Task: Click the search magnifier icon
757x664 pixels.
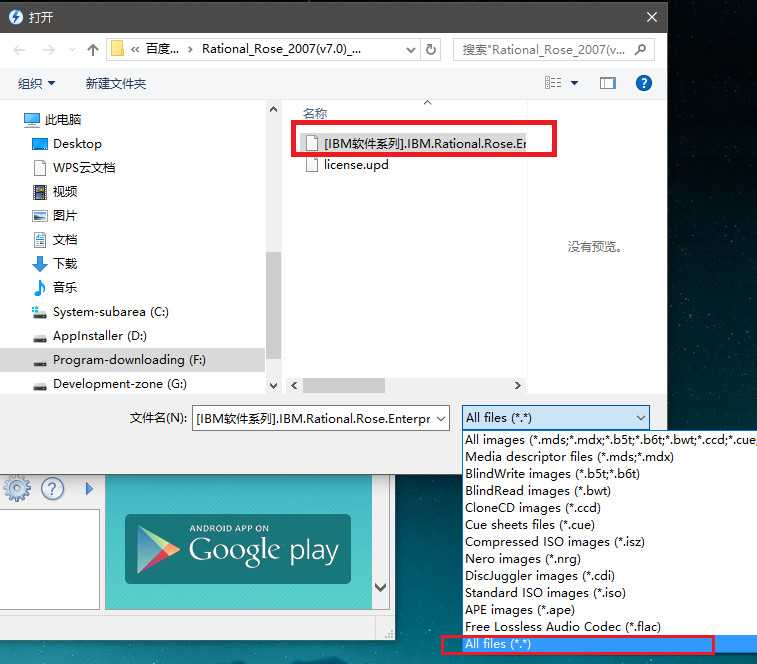Action: 641,50
